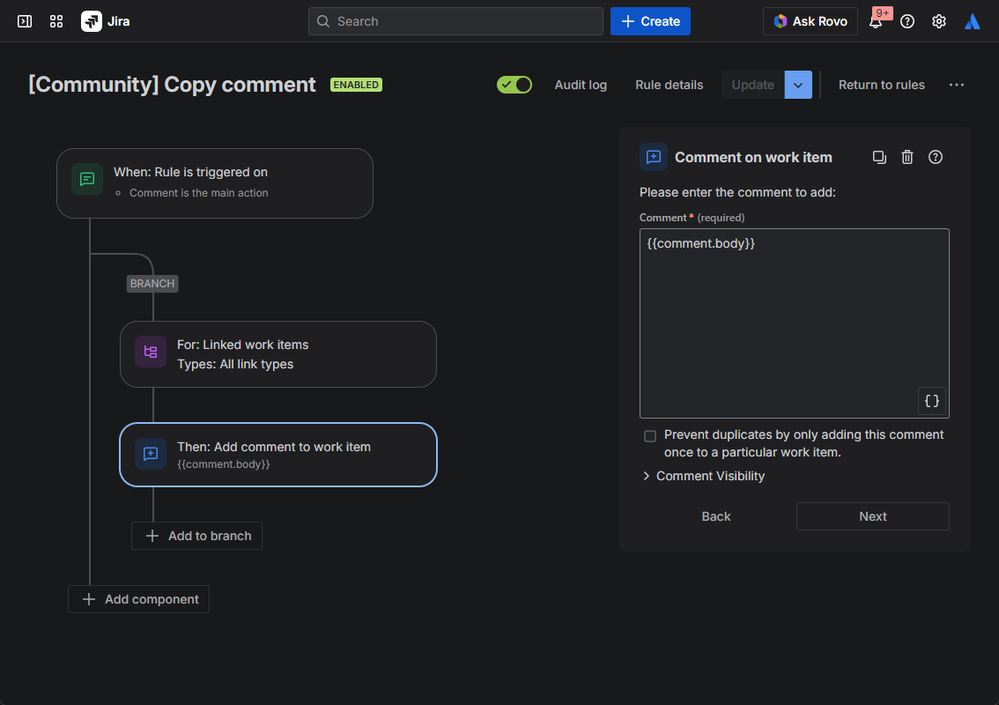This screenshot has width=999, height=705.
Task: Open Rule details
Action: 669,85
